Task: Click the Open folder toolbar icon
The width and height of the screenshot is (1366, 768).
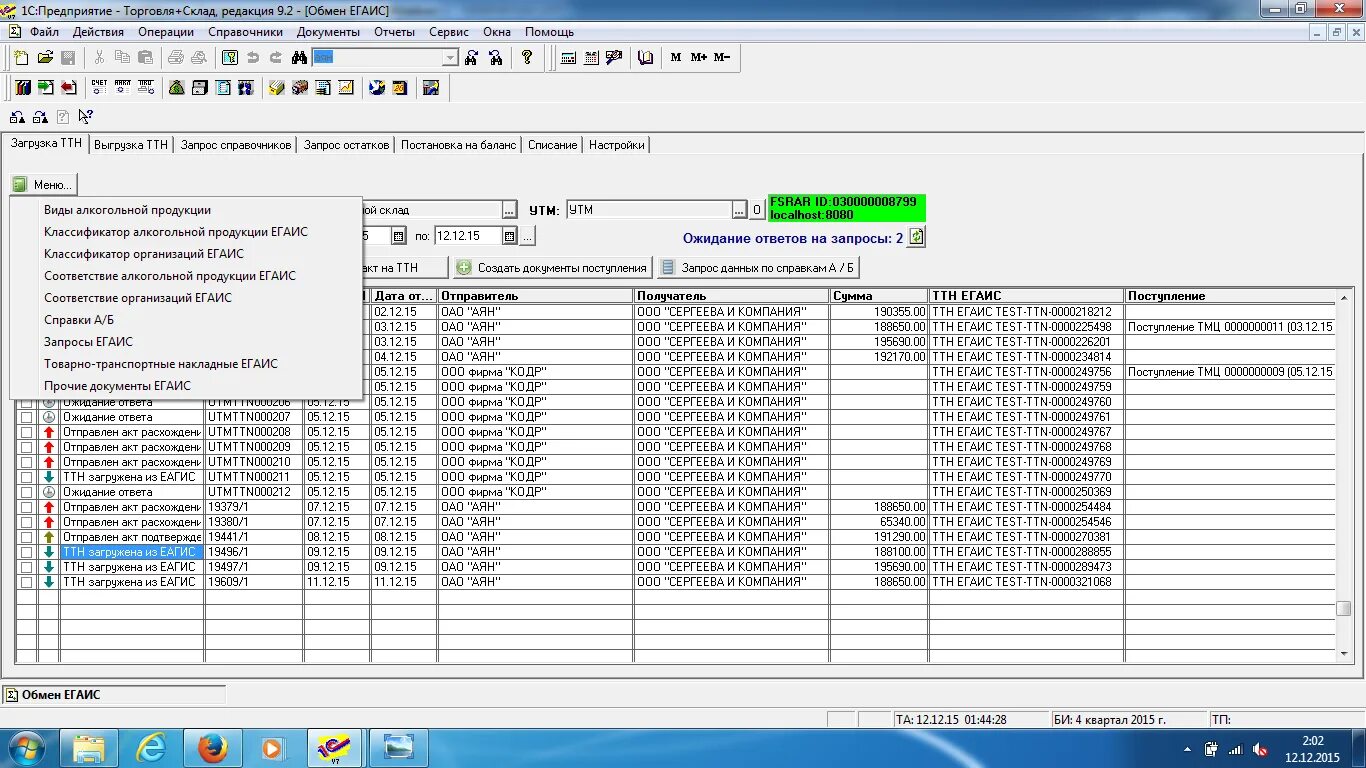Action: pyautogui.click(x=45, y=58)
